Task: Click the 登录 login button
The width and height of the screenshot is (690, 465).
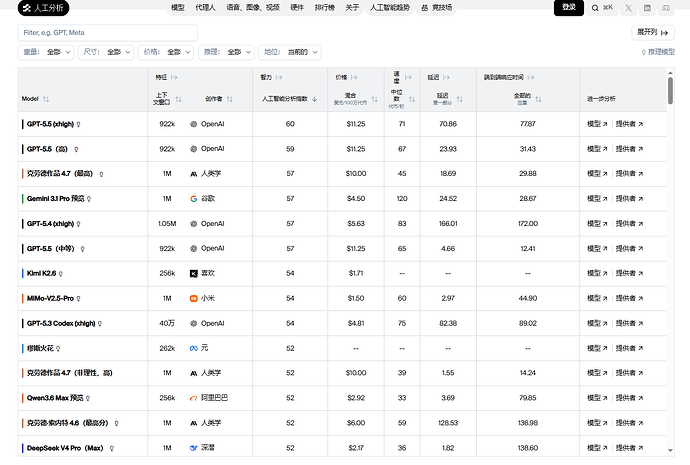Action: tap(569, 7)
